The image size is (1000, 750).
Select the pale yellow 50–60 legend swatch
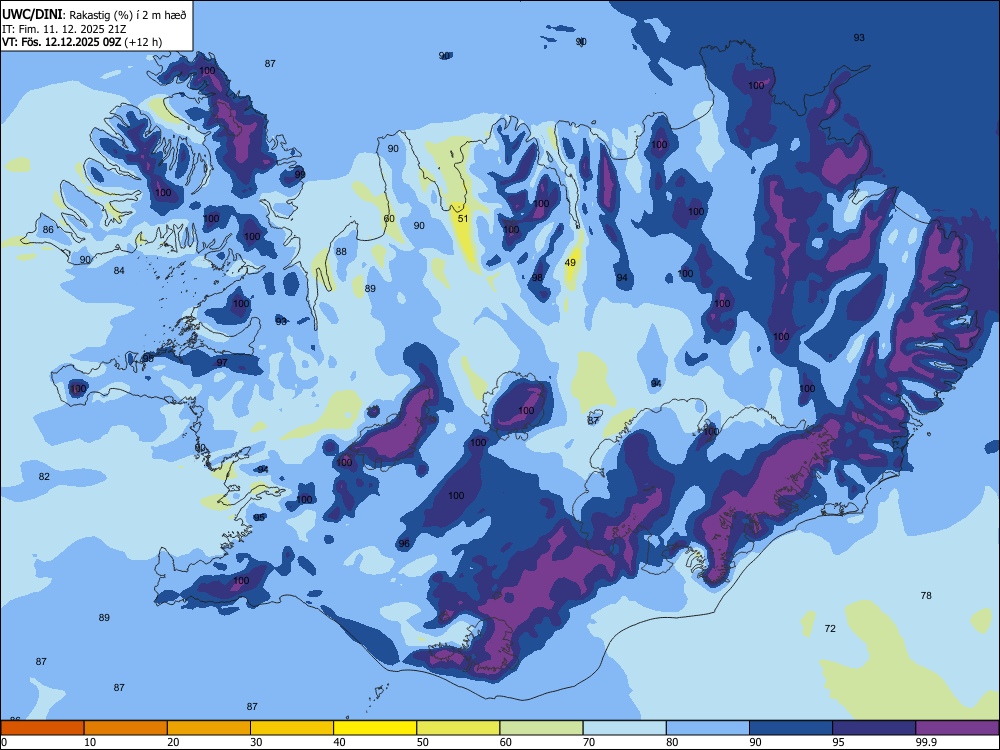coord(458,728)
